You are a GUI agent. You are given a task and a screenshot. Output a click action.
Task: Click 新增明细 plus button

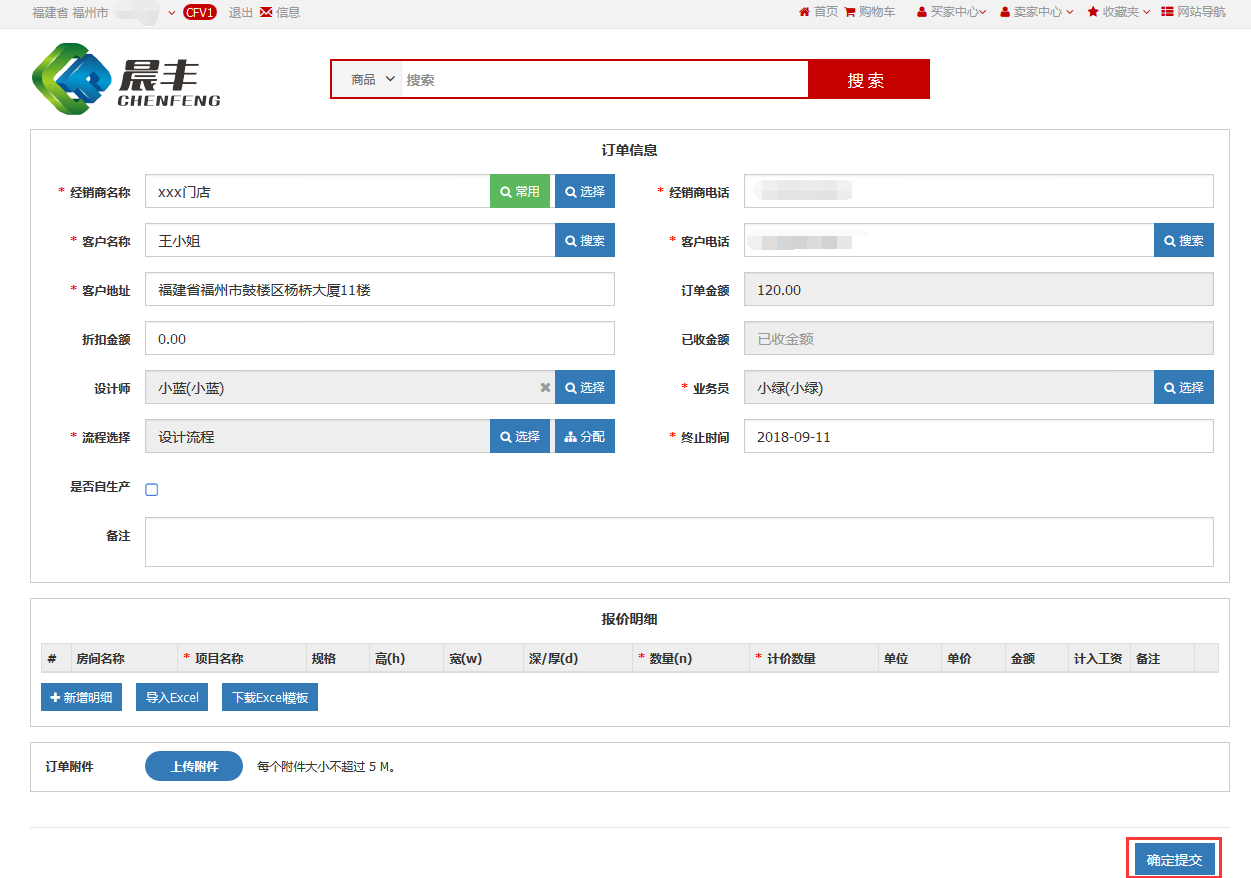pyautogui.click(x=81, y=697)
